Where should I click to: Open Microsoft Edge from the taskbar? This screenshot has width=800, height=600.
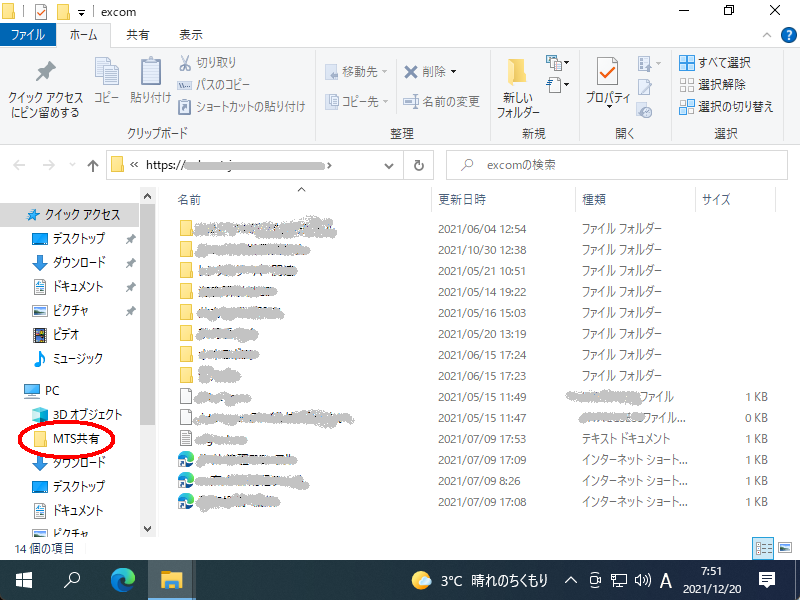coord(122,579)
